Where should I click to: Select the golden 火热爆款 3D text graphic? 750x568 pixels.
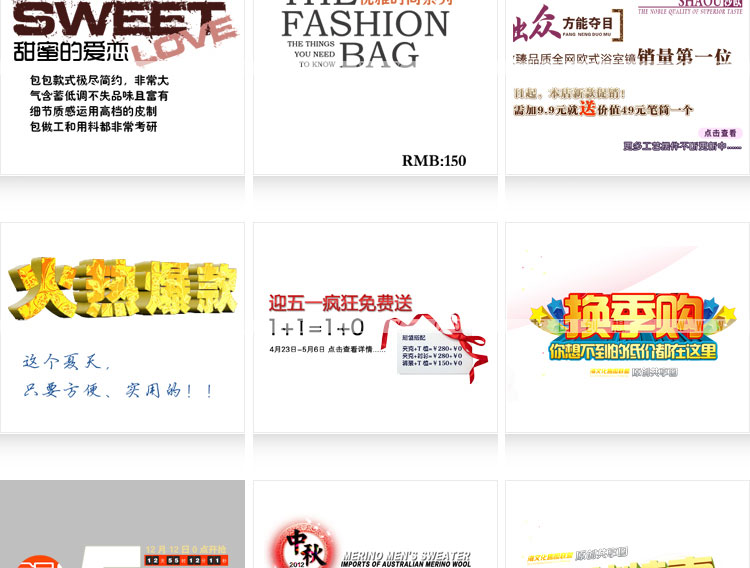(122, 289)
